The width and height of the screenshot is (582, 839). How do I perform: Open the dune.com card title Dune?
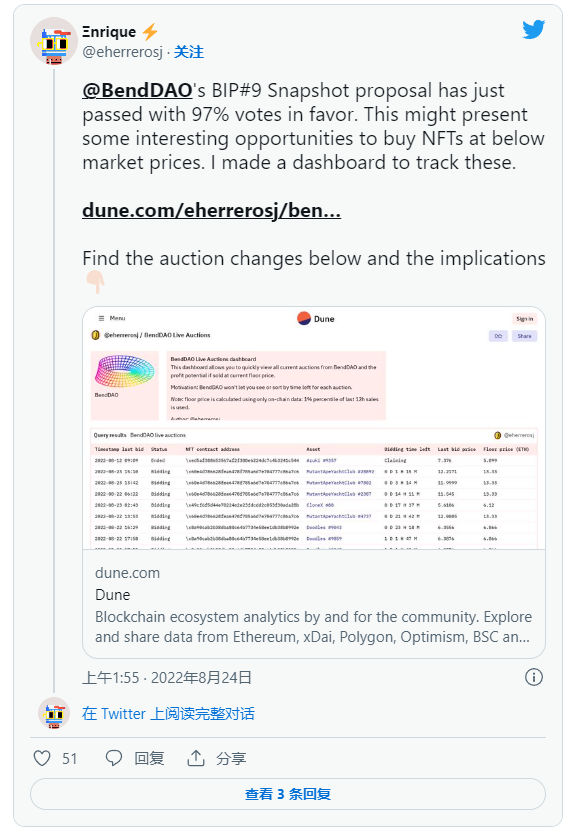112,595
